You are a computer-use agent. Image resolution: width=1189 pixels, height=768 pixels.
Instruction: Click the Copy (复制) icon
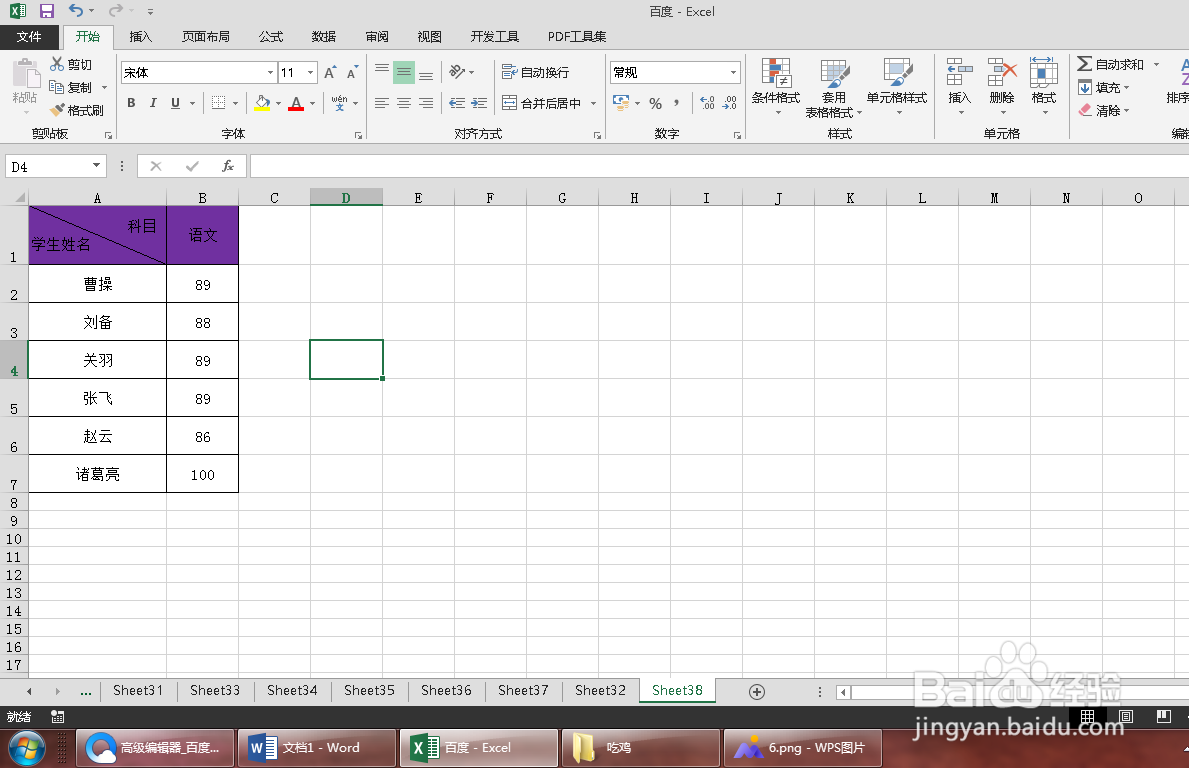[x=56, y=87]
